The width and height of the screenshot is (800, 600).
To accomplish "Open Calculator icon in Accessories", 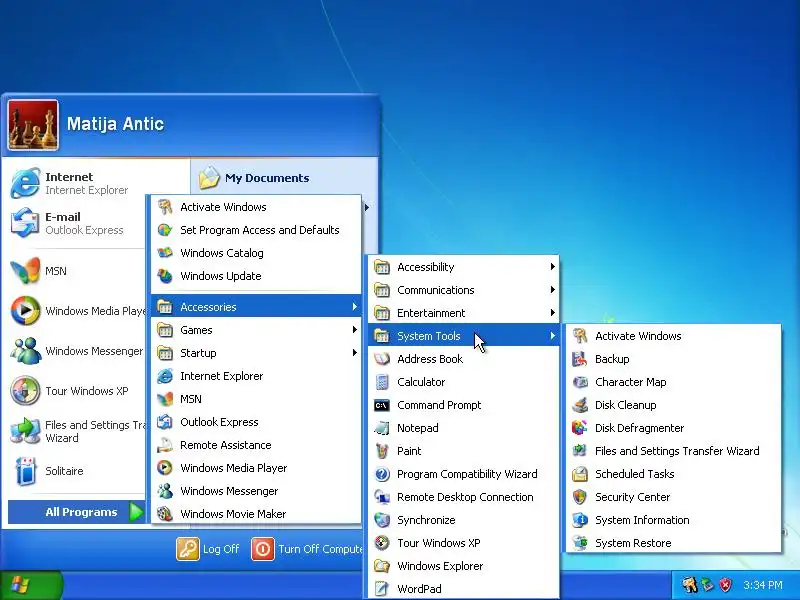I will coord(382,382).
